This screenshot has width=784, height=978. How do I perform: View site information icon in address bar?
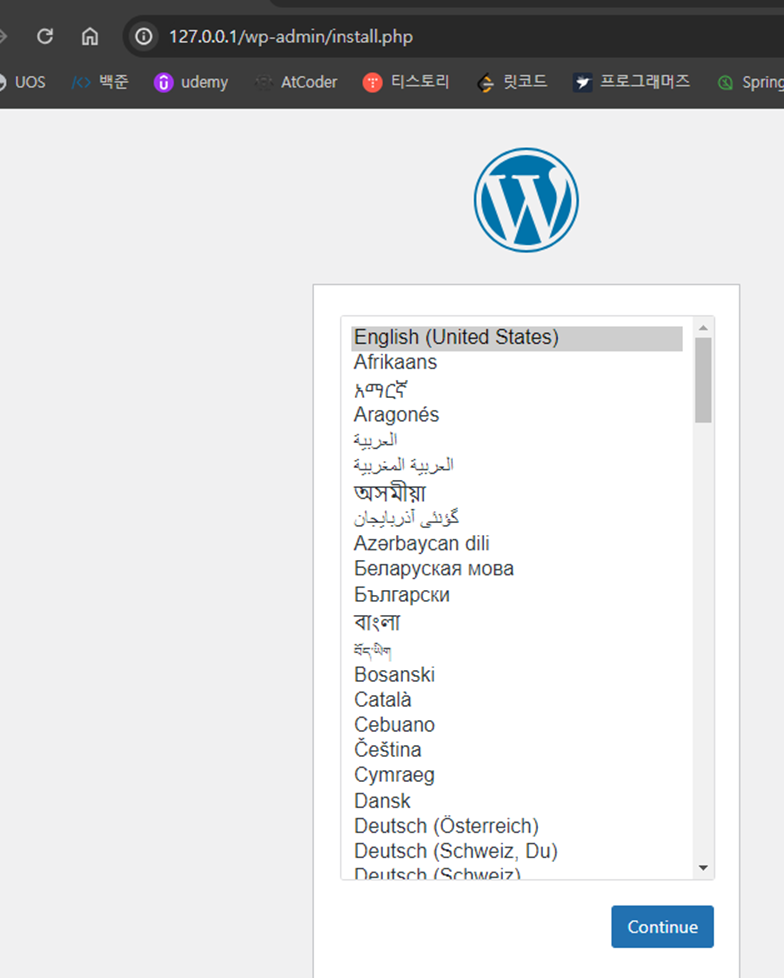coord(143,36)
